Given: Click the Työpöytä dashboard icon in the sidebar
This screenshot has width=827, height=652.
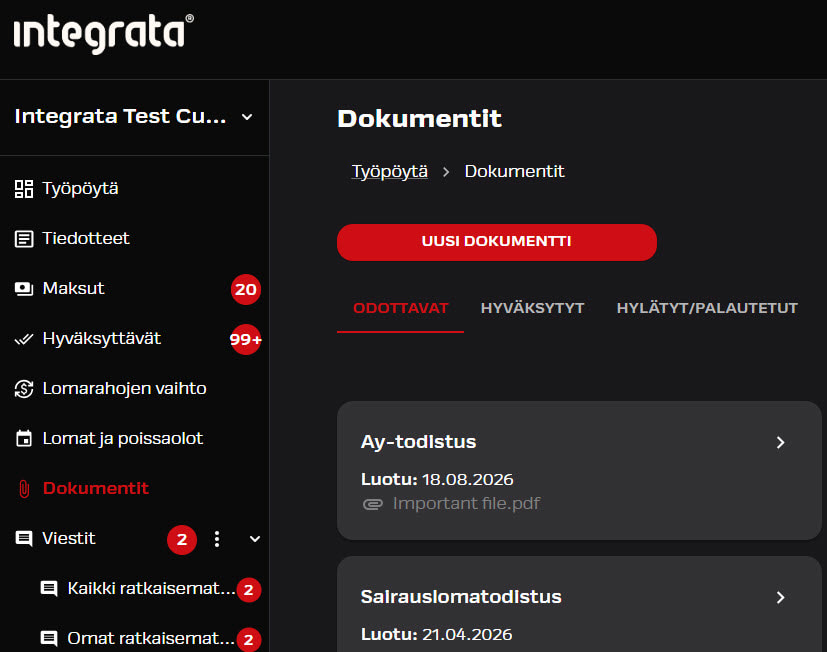Looking at the screenshot, I should point(24,189).
